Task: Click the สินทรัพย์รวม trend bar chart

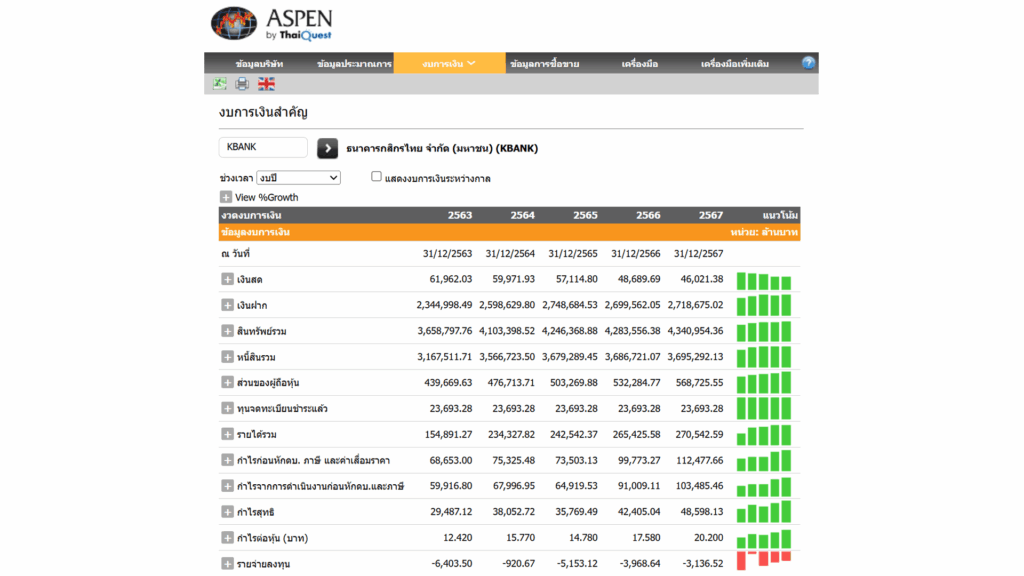Action: (764, 331)
